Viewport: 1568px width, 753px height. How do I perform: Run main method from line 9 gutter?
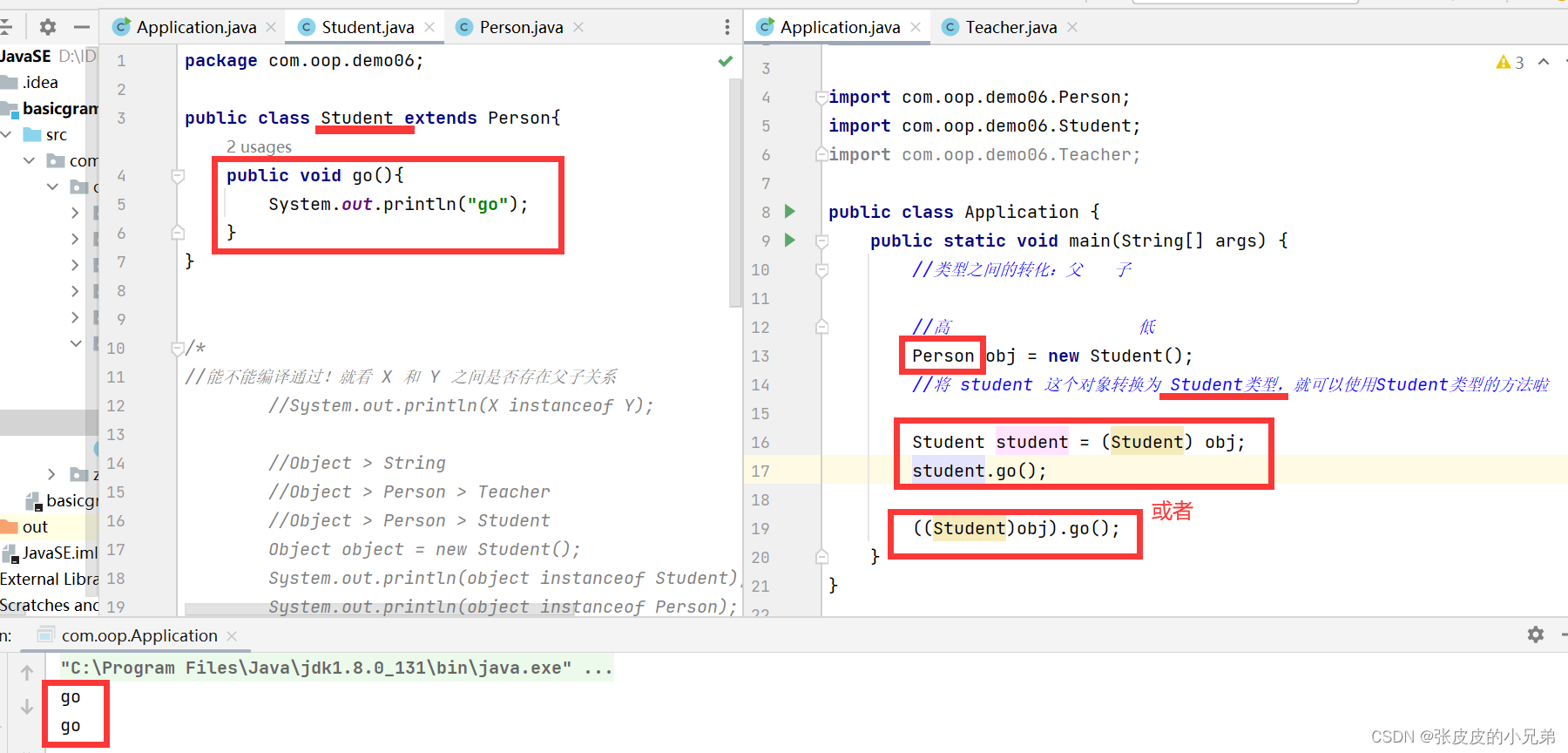(789, 240)
